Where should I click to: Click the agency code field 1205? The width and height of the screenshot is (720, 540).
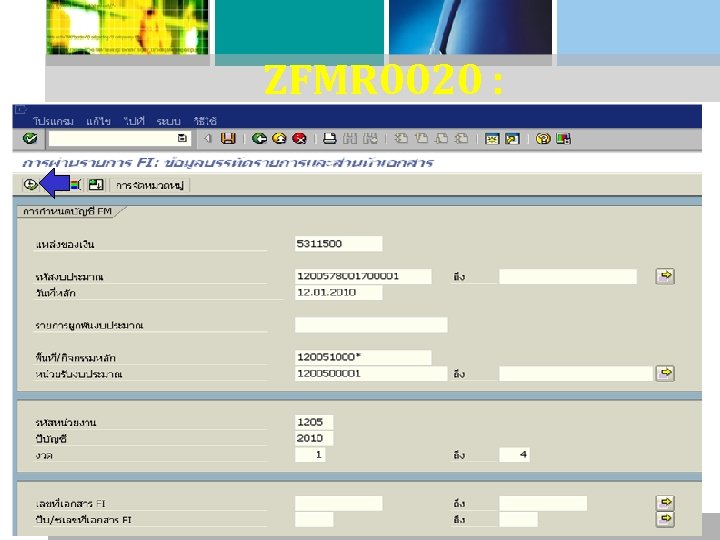point(314,422)
